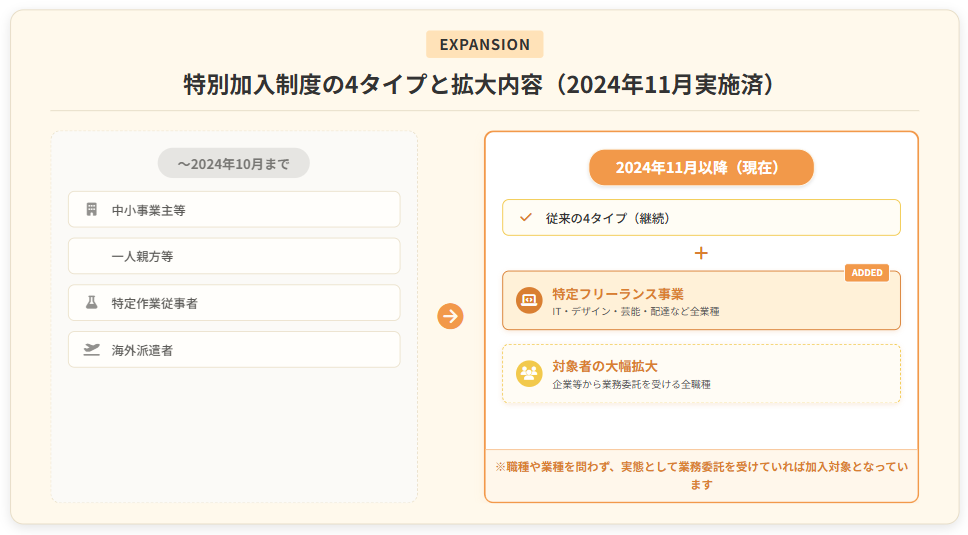Click the laptop icon in 特定フリーランス事業 card
Screen dimensions: 968x535
click(529, 300)
